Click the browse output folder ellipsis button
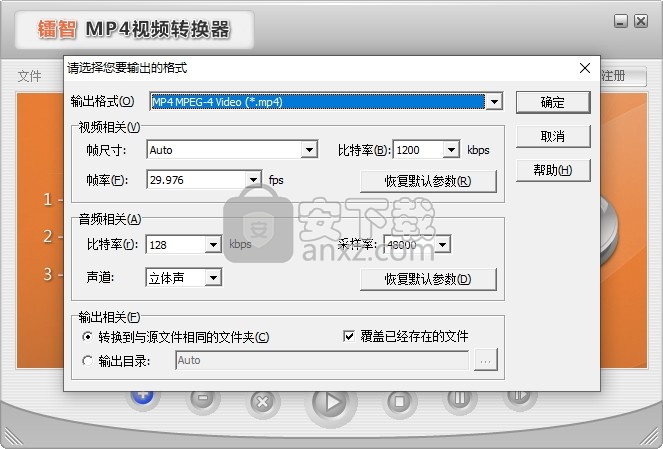663x449 pixels. [x=485, y=360]
